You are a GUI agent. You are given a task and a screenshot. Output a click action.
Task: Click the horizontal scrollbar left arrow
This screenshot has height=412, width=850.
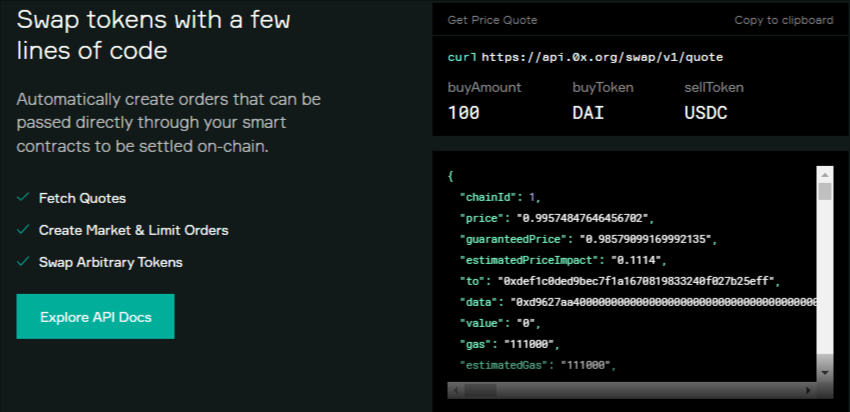(x=455, y=390)
